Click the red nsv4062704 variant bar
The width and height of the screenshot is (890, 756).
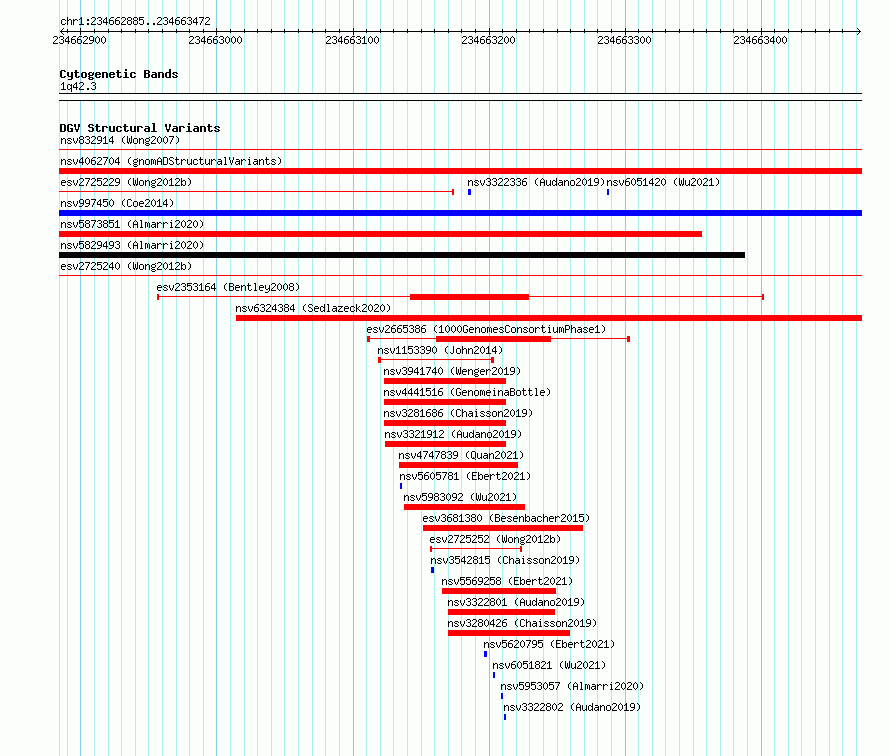[x=460, y=171]
